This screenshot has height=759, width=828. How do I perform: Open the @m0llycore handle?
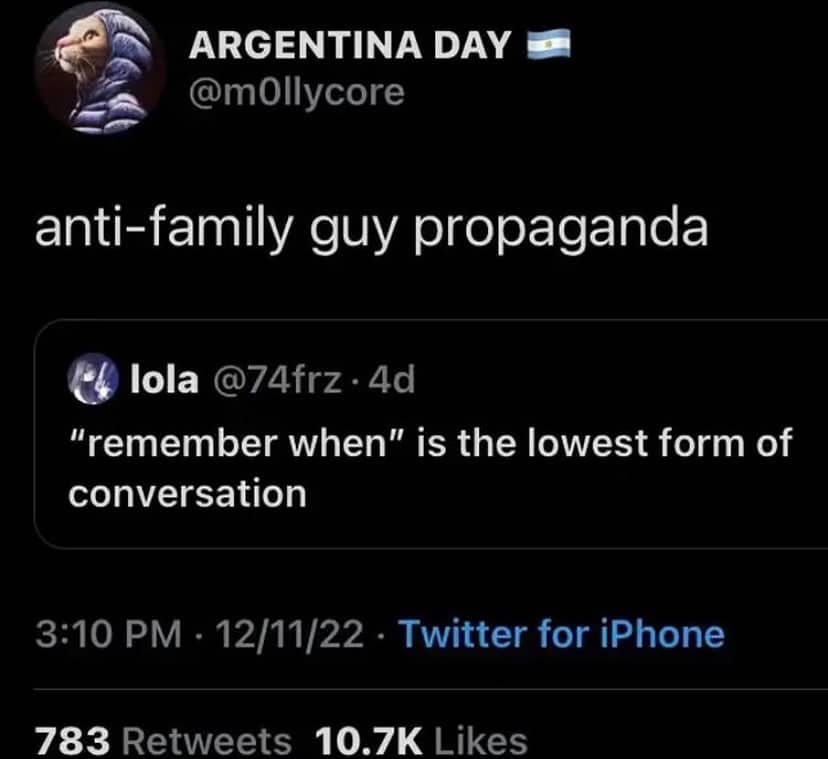(x=297, y=92)
